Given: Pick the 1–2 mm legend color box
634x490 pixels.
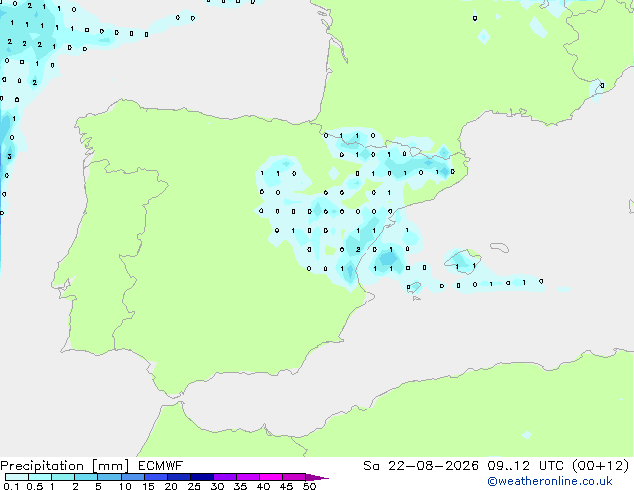Looking at the screenshot, I should click(63, 477).
